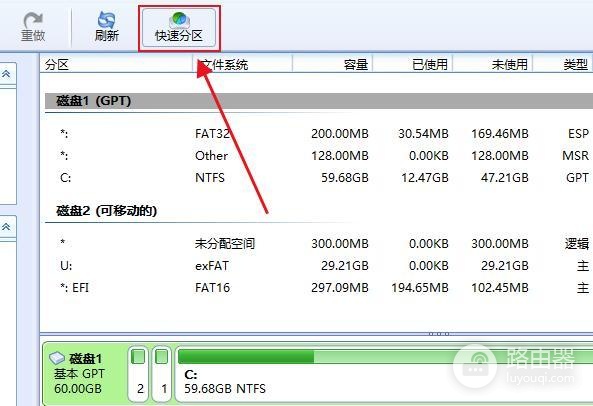Click the Refresh (刷新) toolbar button
The width and height of the screenshot is (593, 406).
tap(106, 26)
